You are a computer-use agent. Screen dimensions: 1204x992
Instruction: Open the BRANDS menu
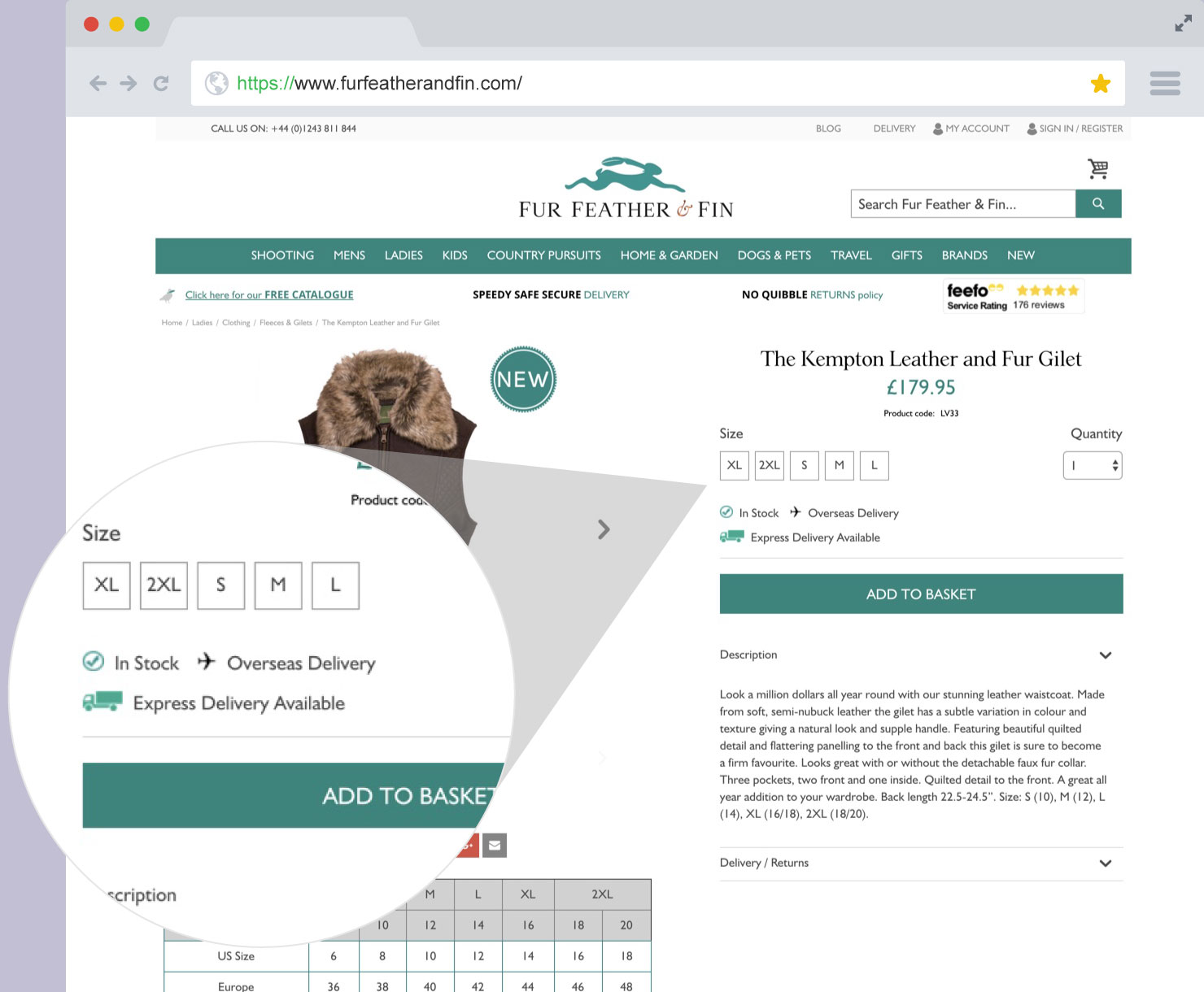tap(965, 255)
